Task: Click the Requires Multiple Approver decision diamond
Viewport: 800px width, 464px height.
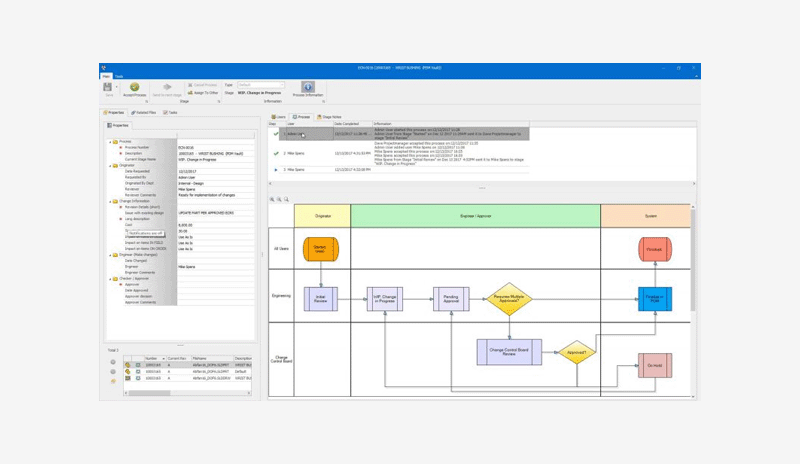Action: 510,298
